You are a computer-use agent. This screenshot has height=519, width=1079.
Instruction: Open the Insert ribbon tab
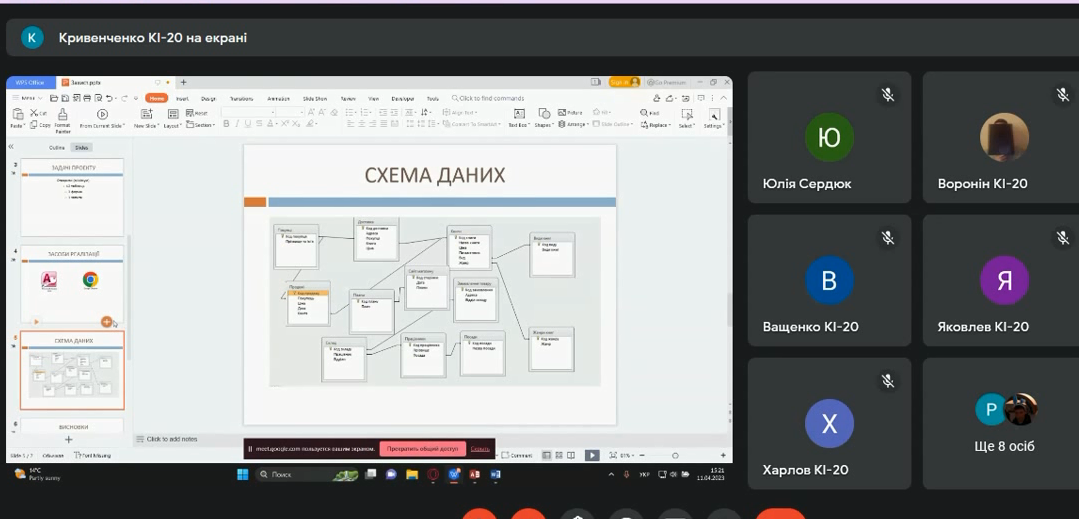182,98
